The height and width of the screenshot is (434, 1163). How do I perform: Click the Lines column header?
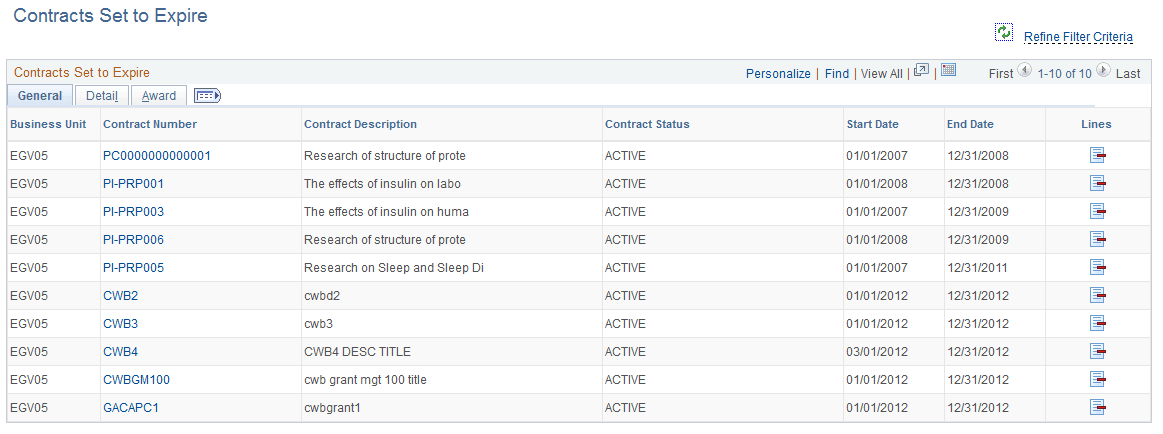(1096, 124)
